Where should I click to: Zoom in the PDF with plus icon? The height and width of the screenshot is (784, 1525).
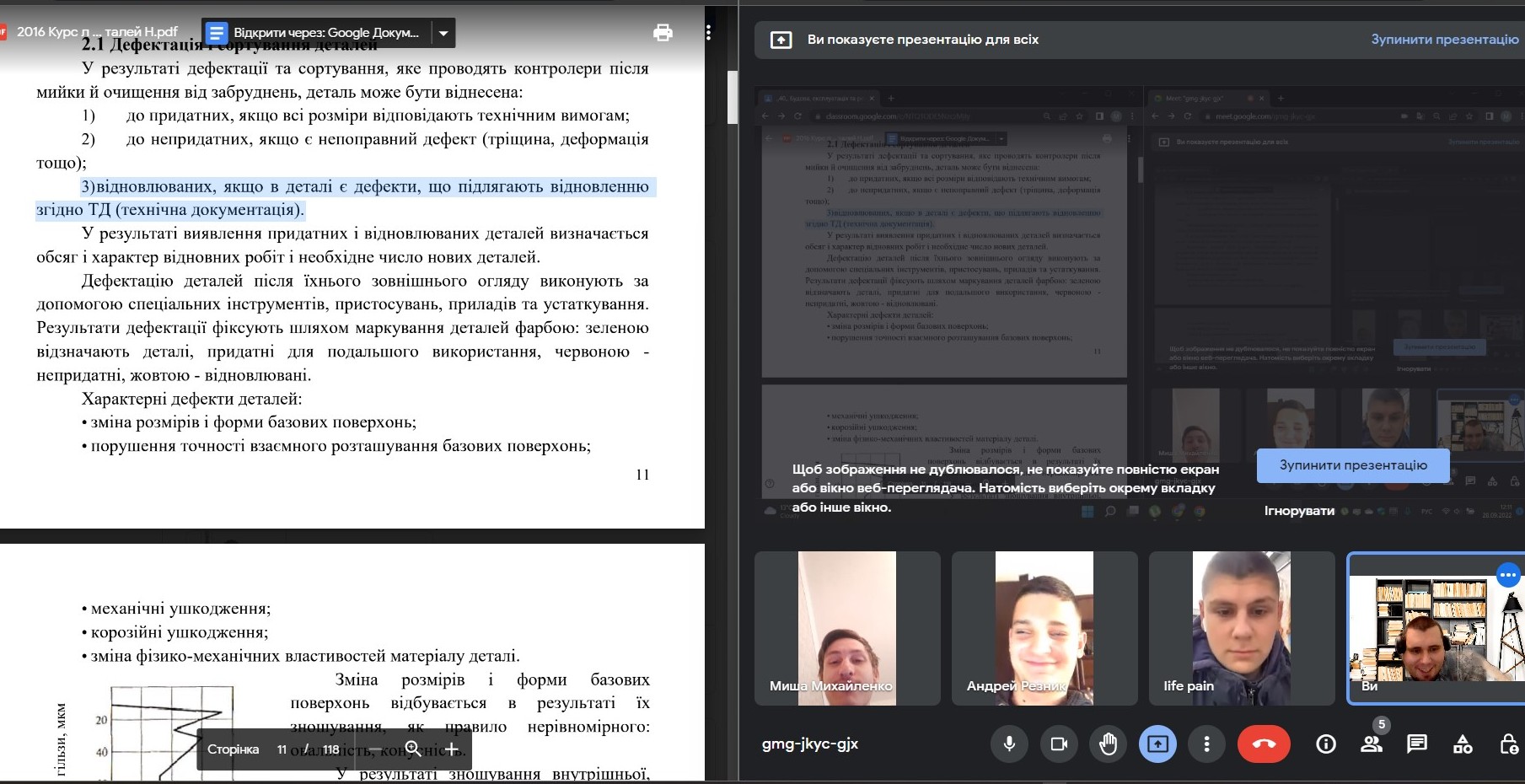[x=452, y=749]
